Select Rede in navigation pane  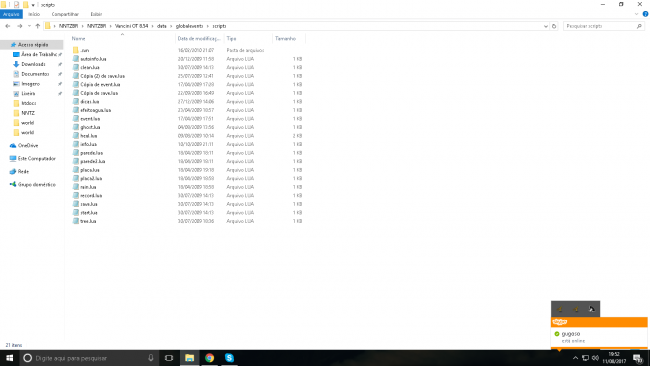coord(23,172)
